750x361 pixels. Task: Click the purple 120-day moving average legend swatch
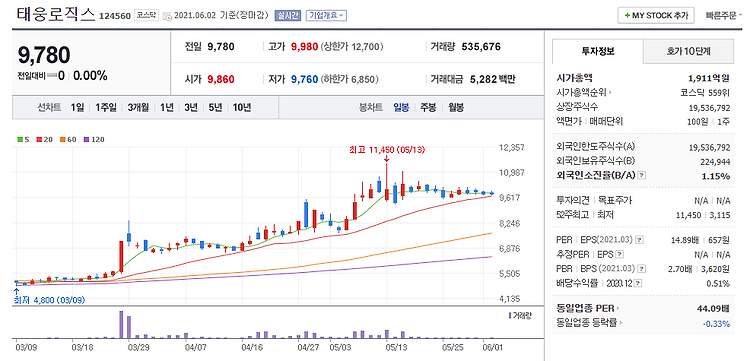point(86,140)
